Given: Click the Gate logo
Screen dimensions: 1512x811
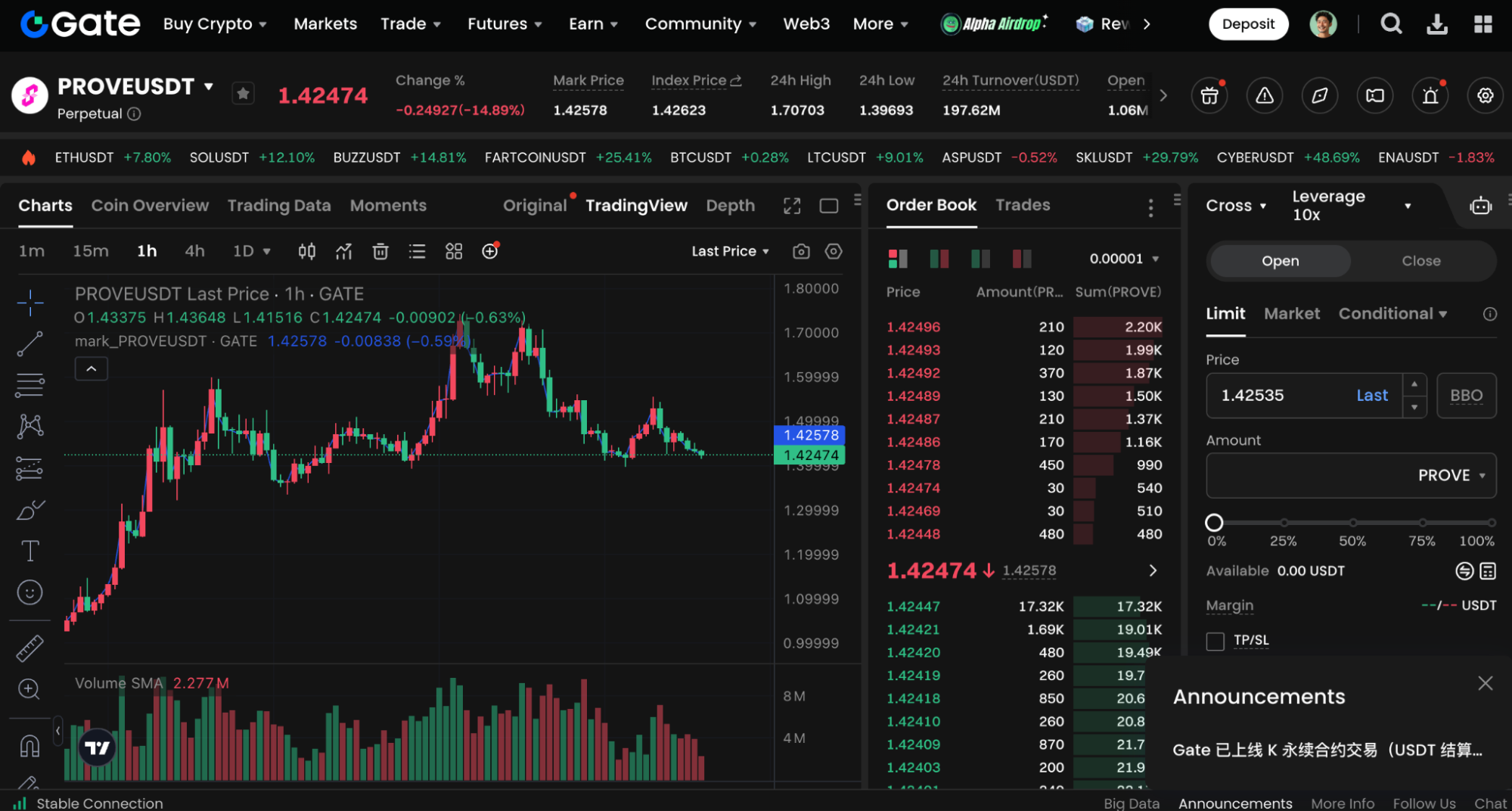Looking at the screenshot, I should 80,24.
